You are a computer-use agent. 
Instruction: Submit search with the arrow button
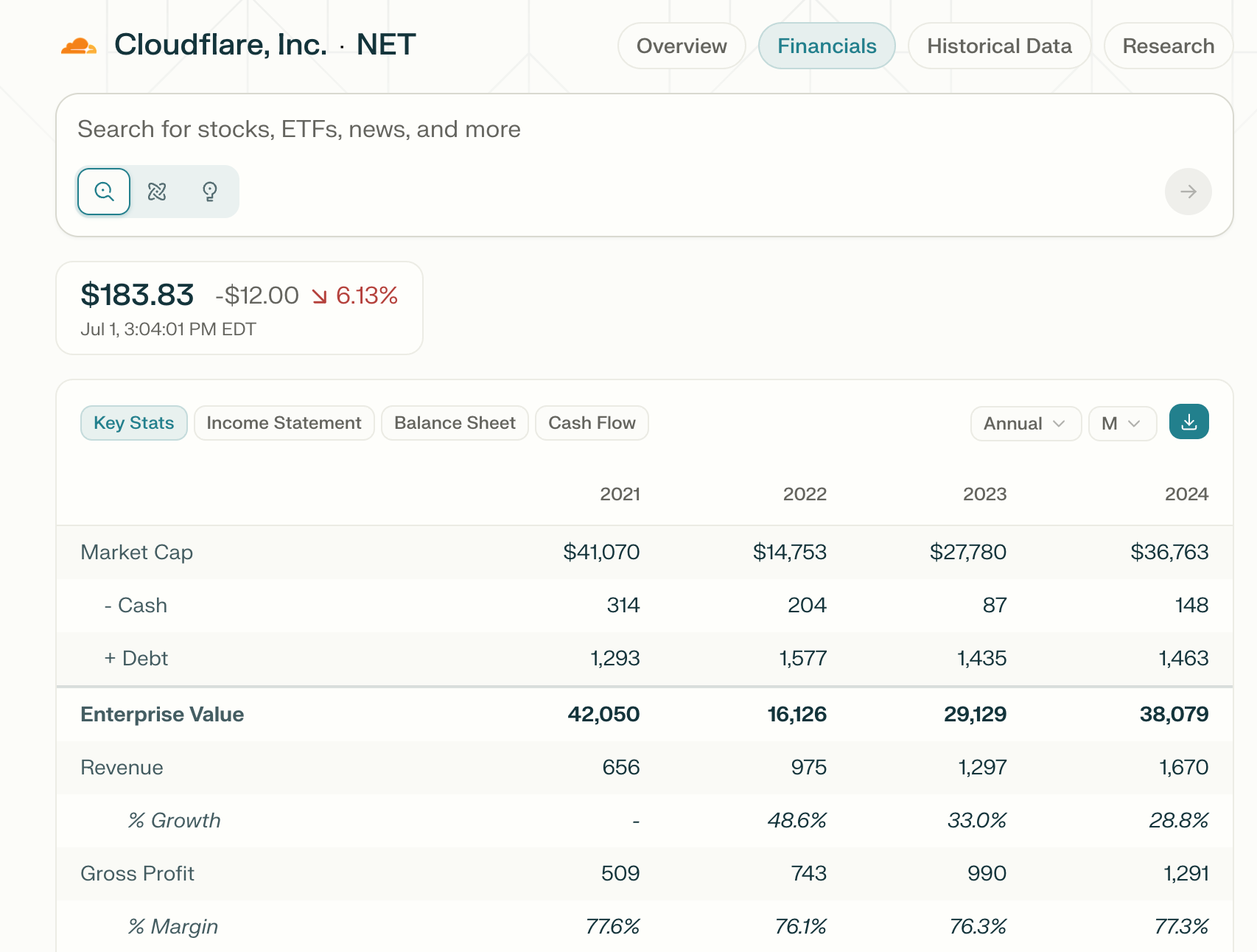pyautogui.click(x=1188, y=192)
